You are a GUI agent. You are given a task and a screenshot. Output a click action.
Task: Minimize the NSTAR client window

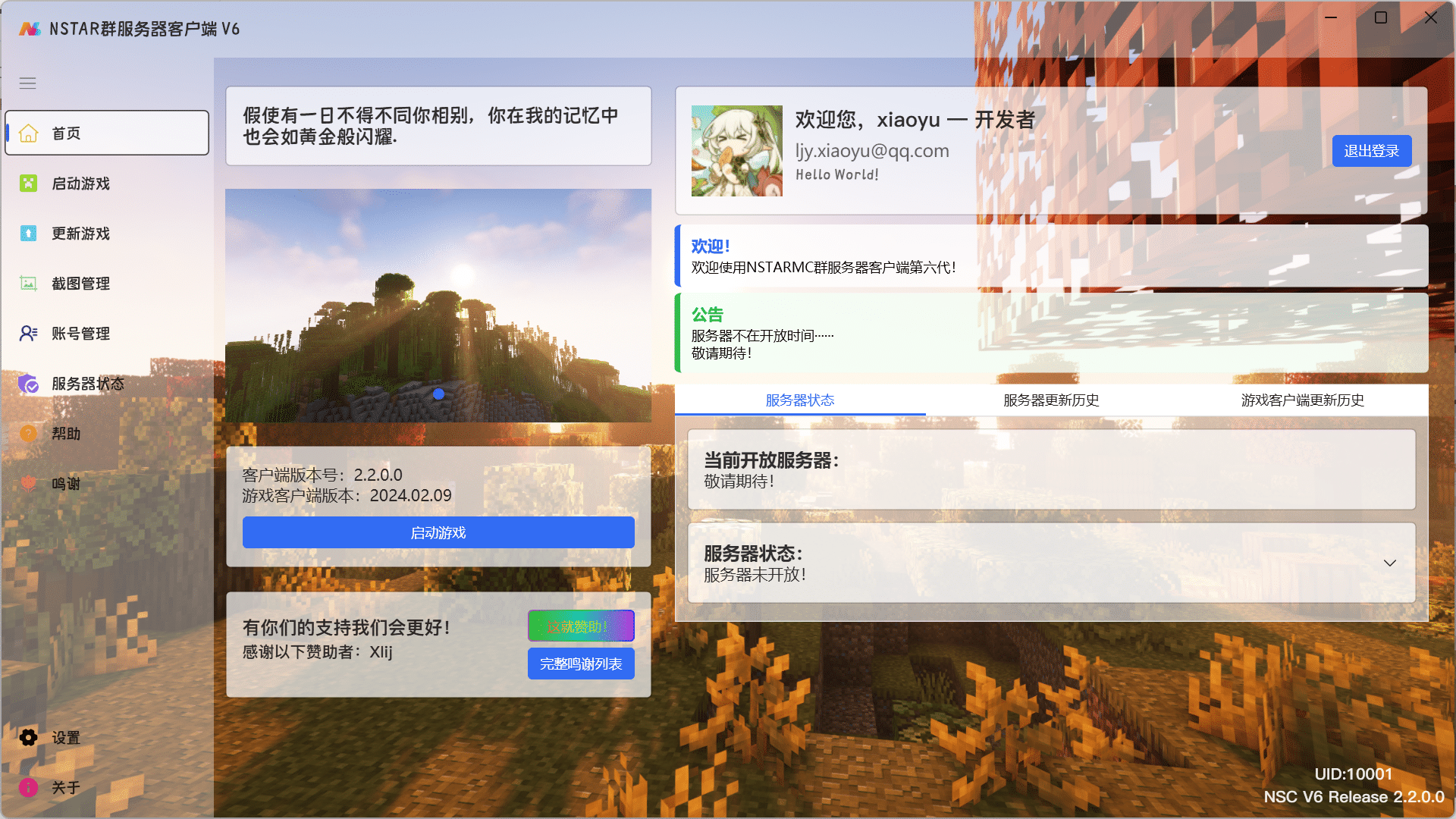[1331, 17]
